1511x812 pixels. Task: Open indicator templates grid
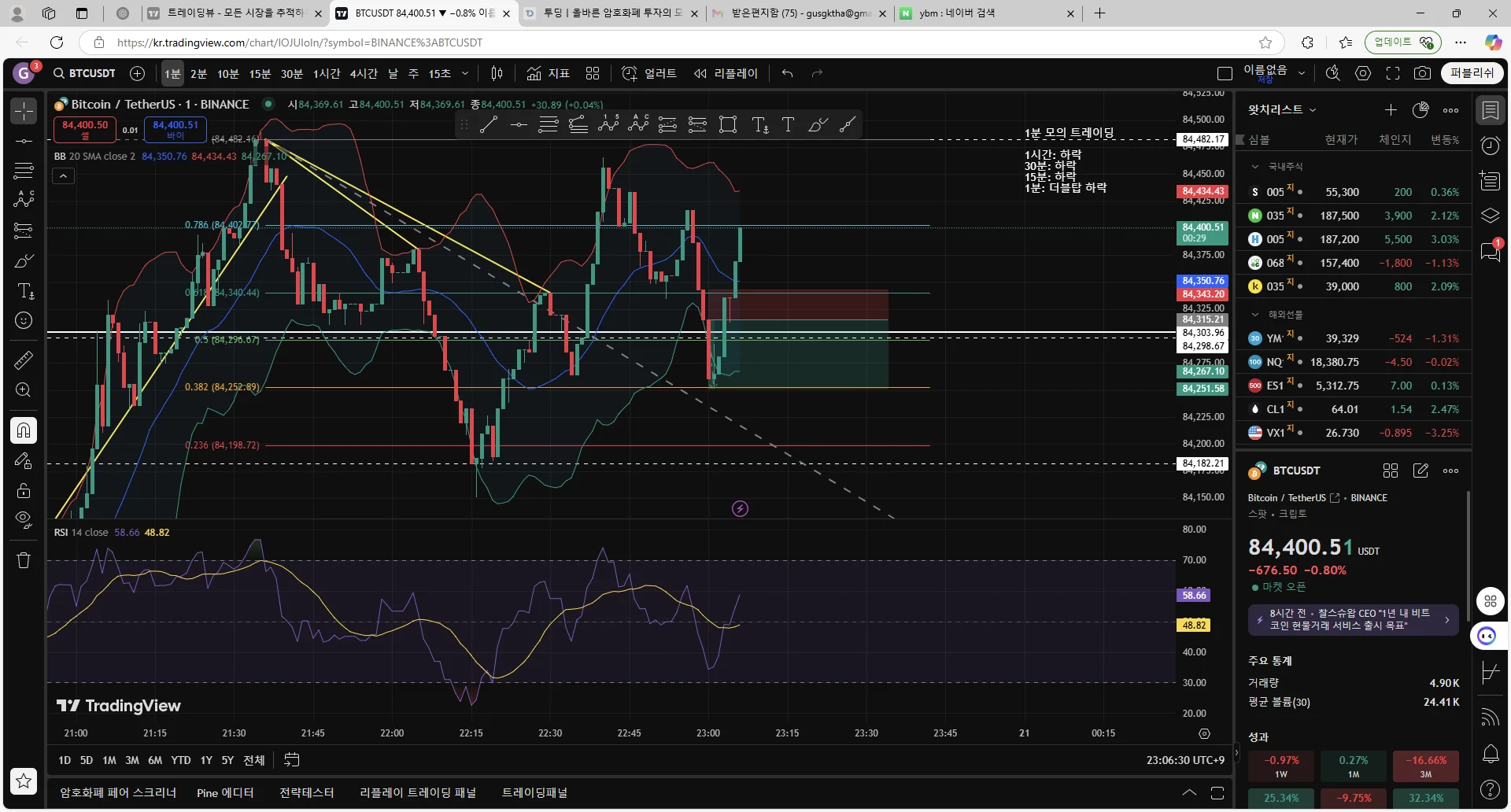tap(593, 73)
